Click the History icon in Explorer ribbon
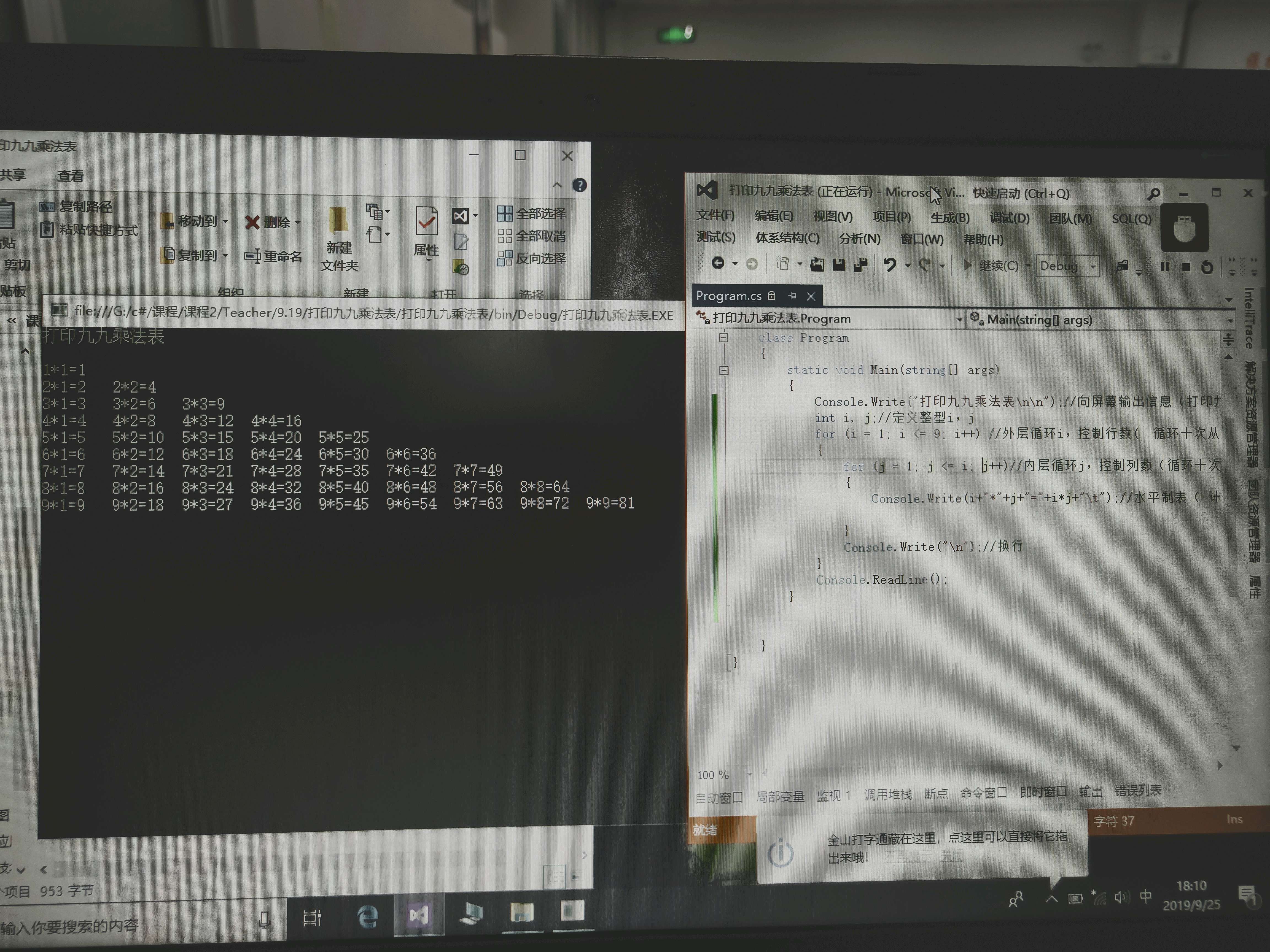 point(461,267)
